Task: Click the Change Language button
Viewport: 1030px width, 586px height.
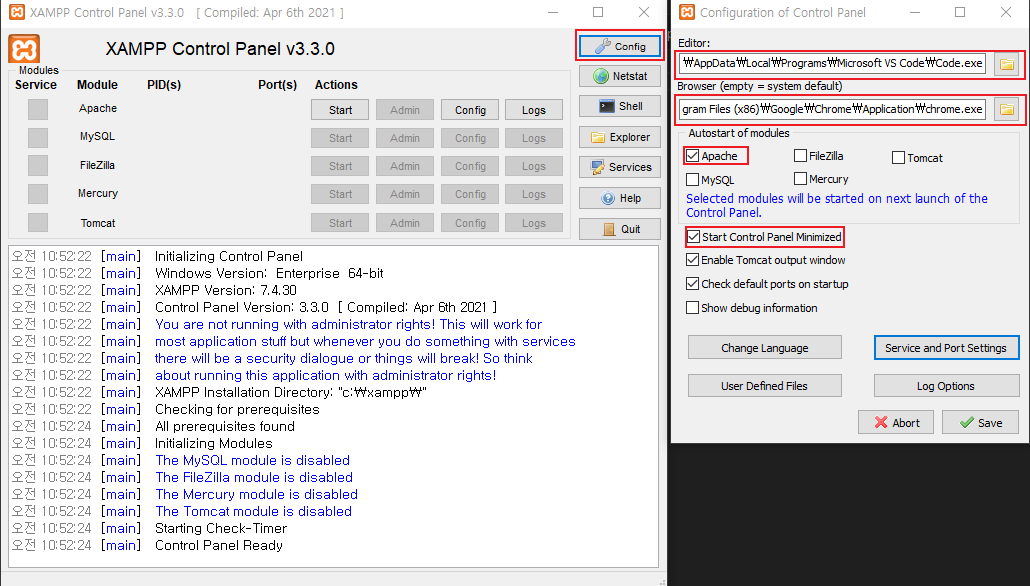Action: pyautogui.click(x=765, y=348)
